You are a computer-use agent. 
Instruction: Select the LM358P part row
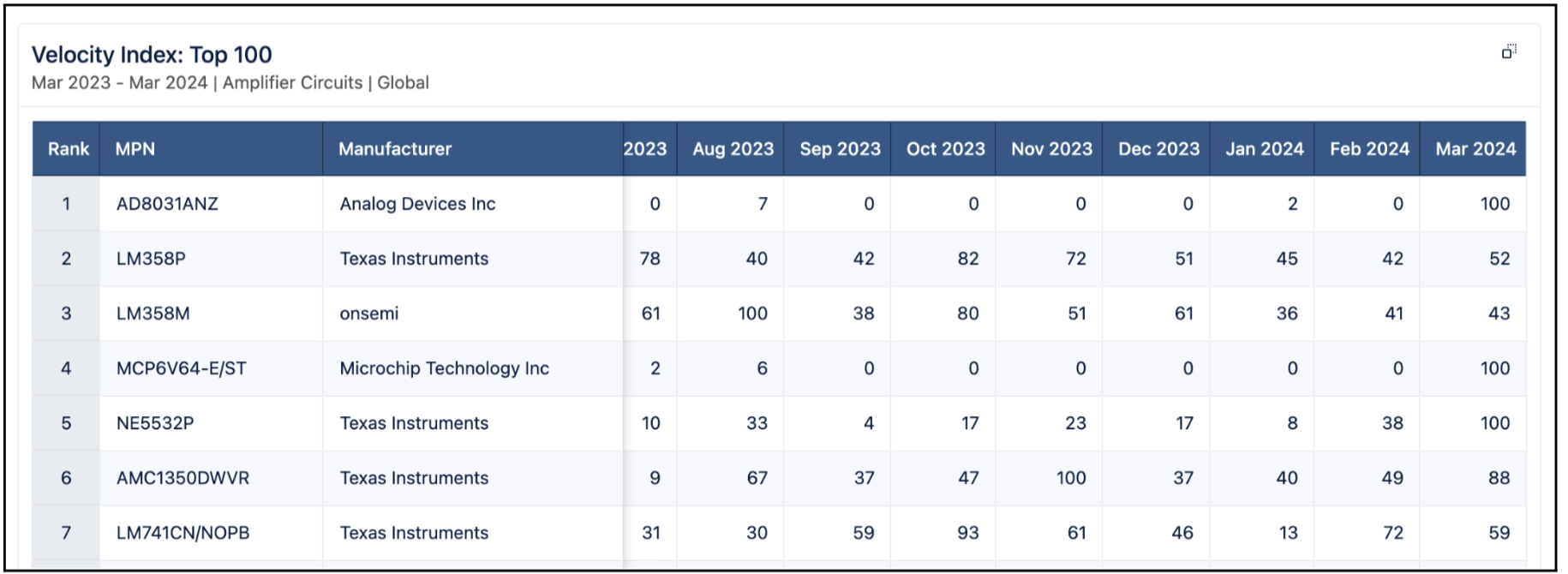point(151,259)
